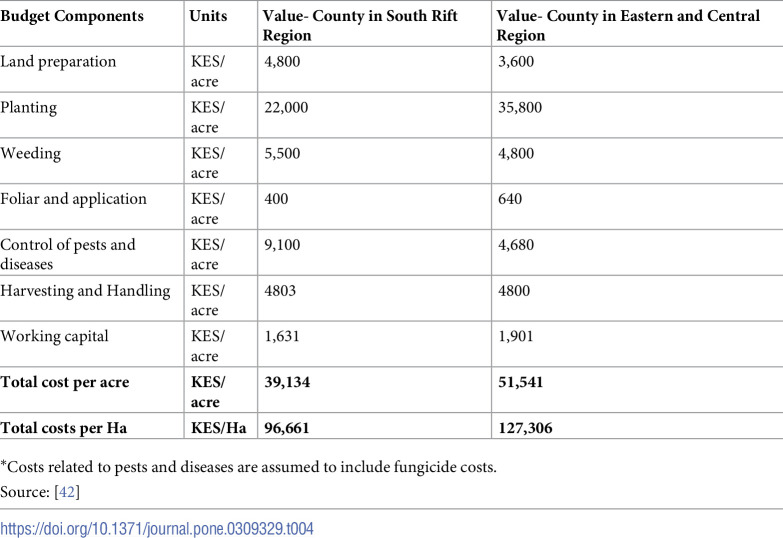This screenshot has width=783, height=538.
Task: Select the 39,134 total cost cell
Action: (287, 382)
